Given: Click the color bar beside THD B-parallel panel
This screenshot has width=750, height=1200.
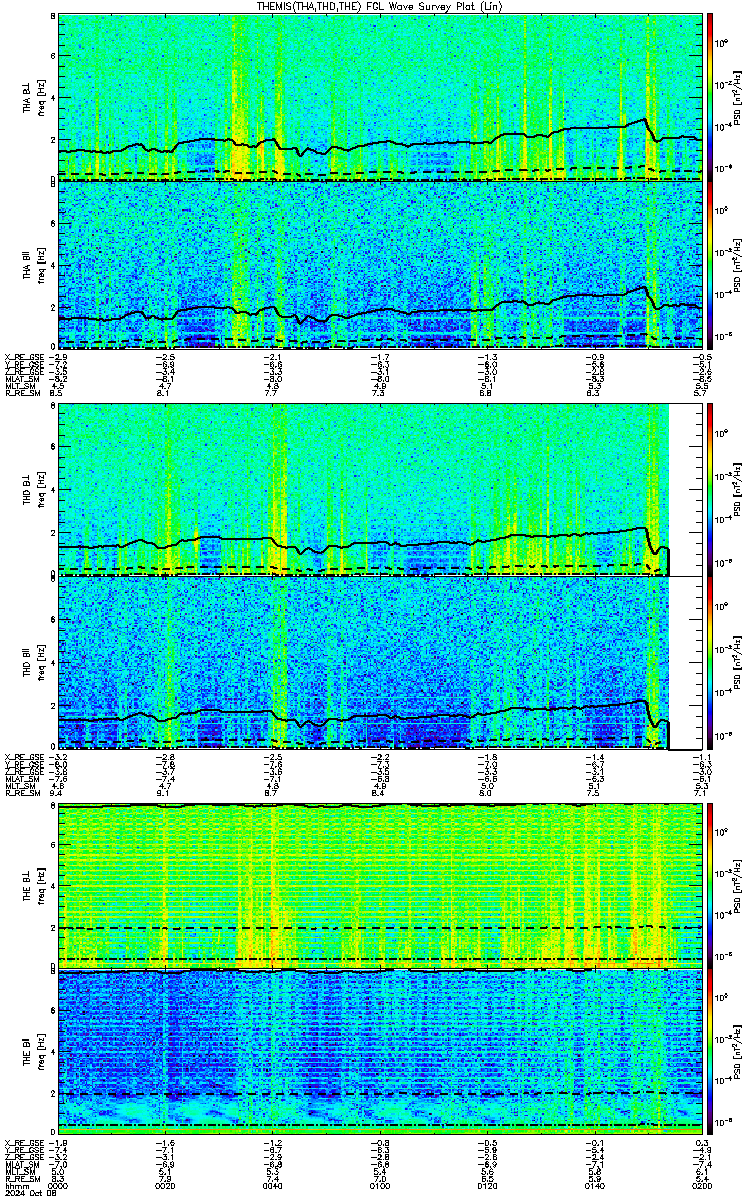Looking at the screenshot, I should 710,662.
